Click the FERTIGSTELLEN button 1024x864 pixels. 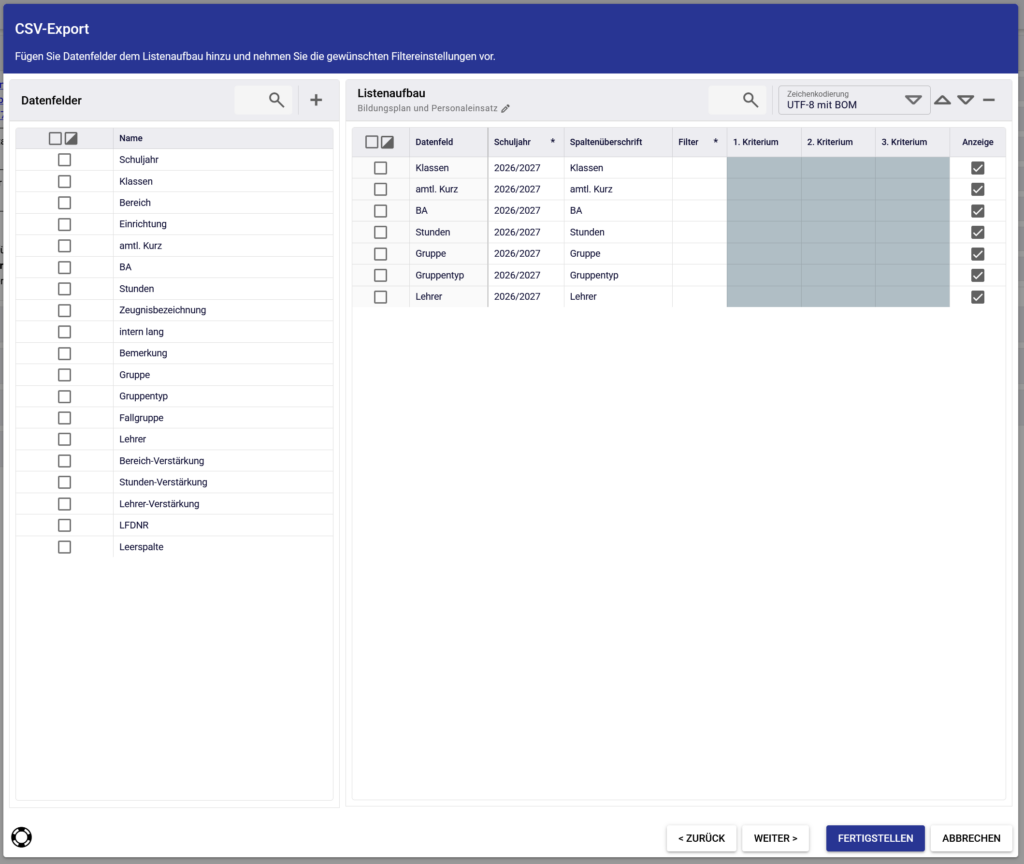click(875, 838)
